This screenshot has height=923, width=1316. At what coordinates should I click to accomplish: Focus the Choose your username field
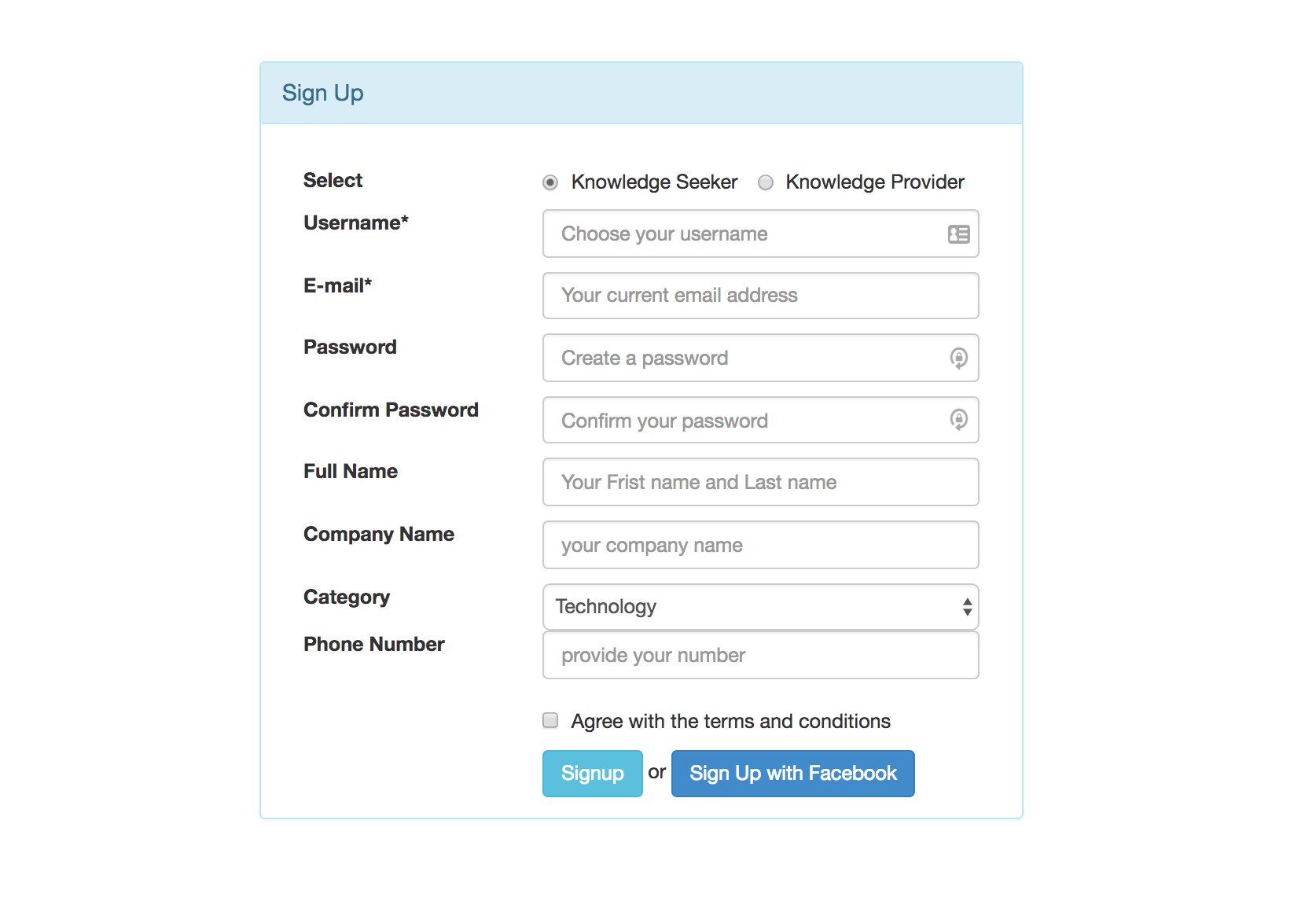tap(747, 234)
